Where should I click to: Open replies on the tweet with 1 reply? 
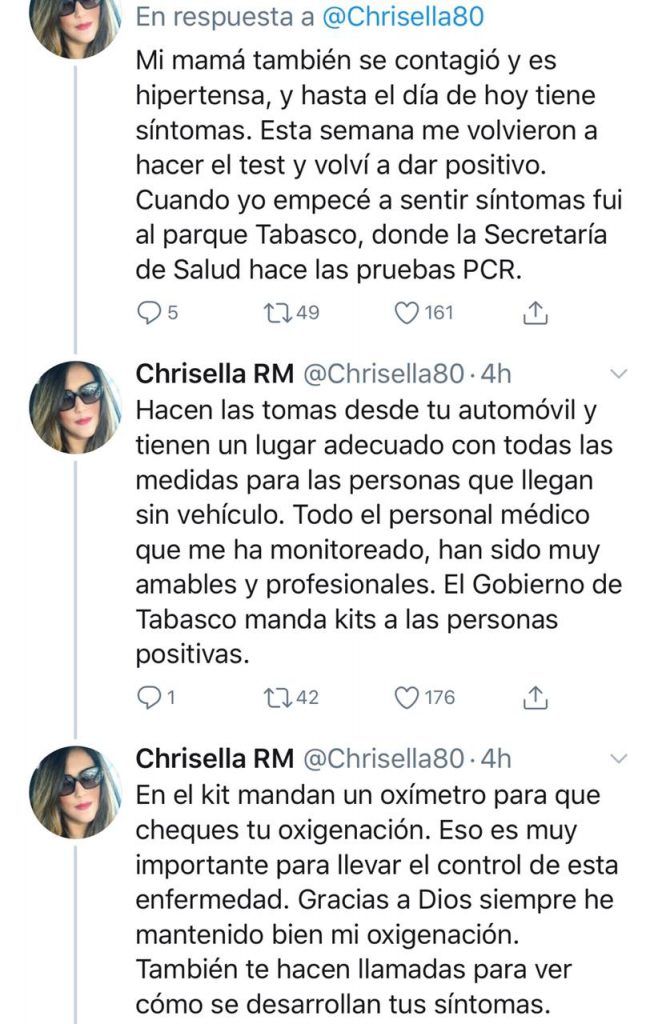click(148, 697)
